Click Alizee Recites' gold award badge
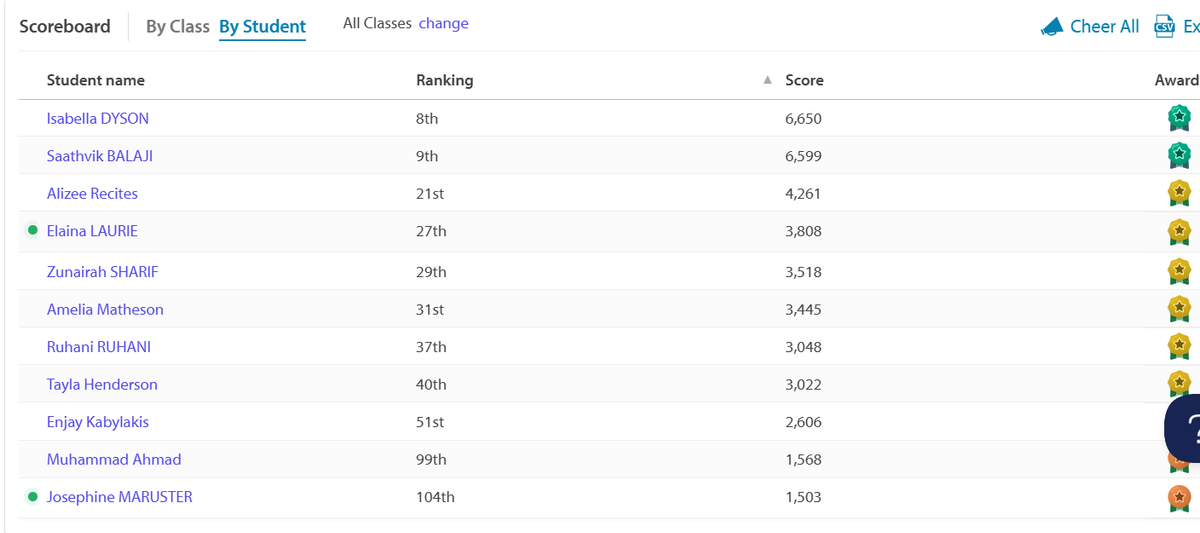This screenshot has width=1200, height=533. 1179,193
